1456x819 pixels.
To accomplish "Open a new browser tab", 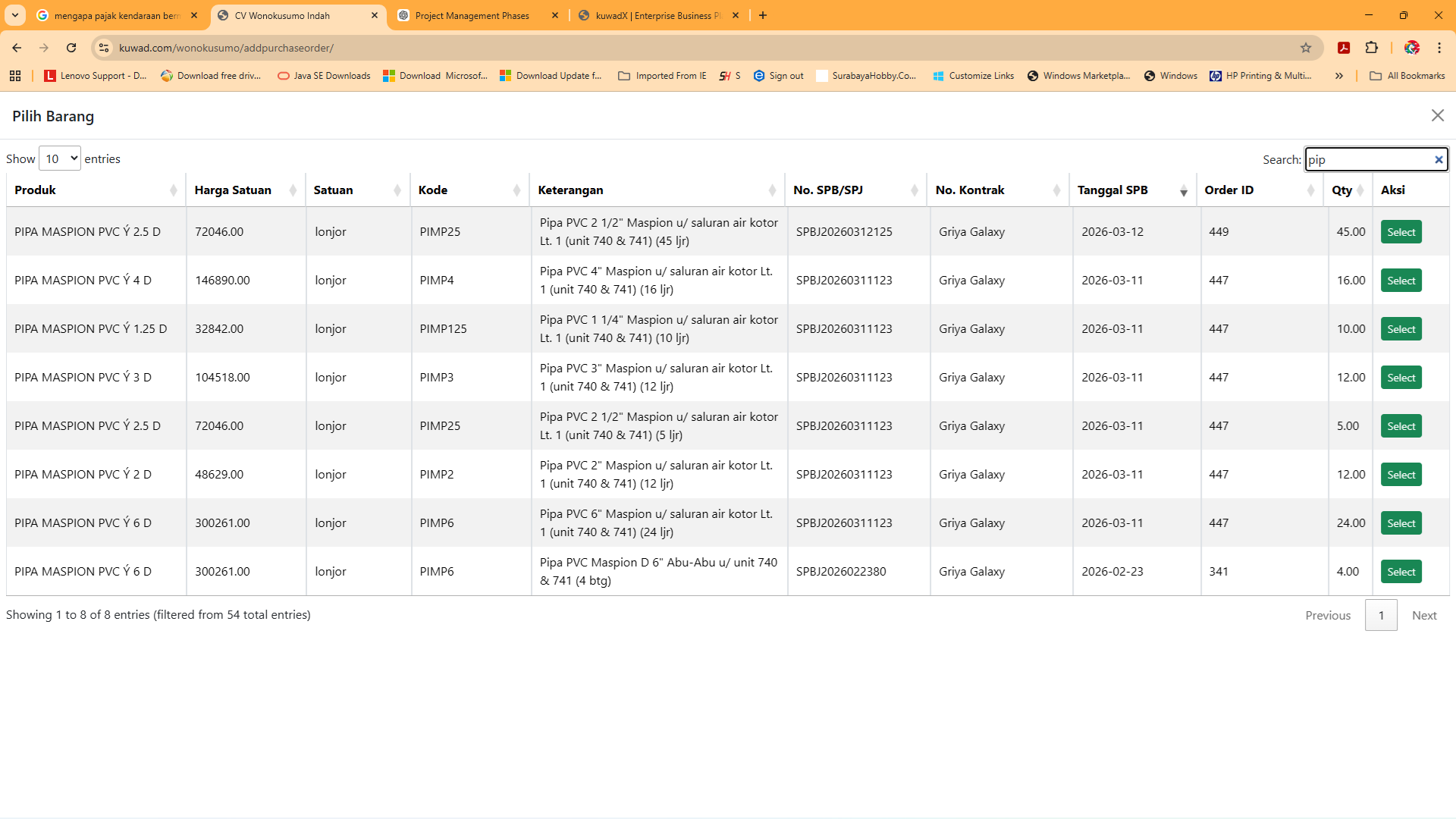I will 763,15.
